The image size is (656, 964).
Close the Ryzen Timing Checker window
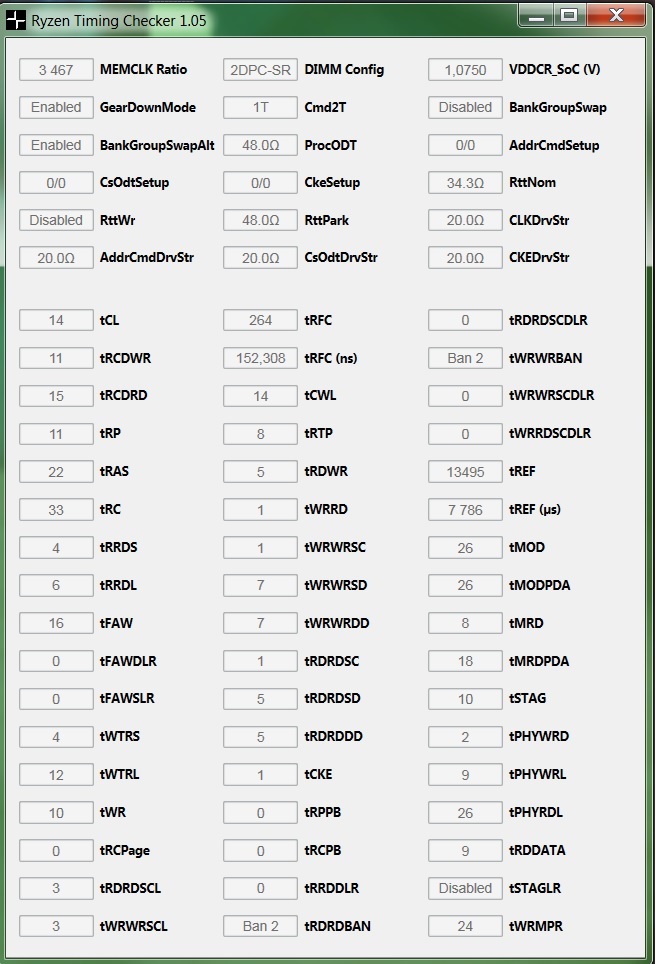[x=616, y=15]
